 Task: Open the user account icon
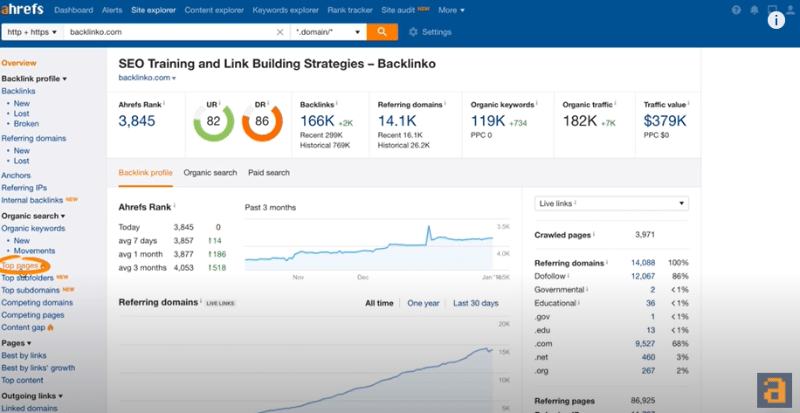click(790, 10)
